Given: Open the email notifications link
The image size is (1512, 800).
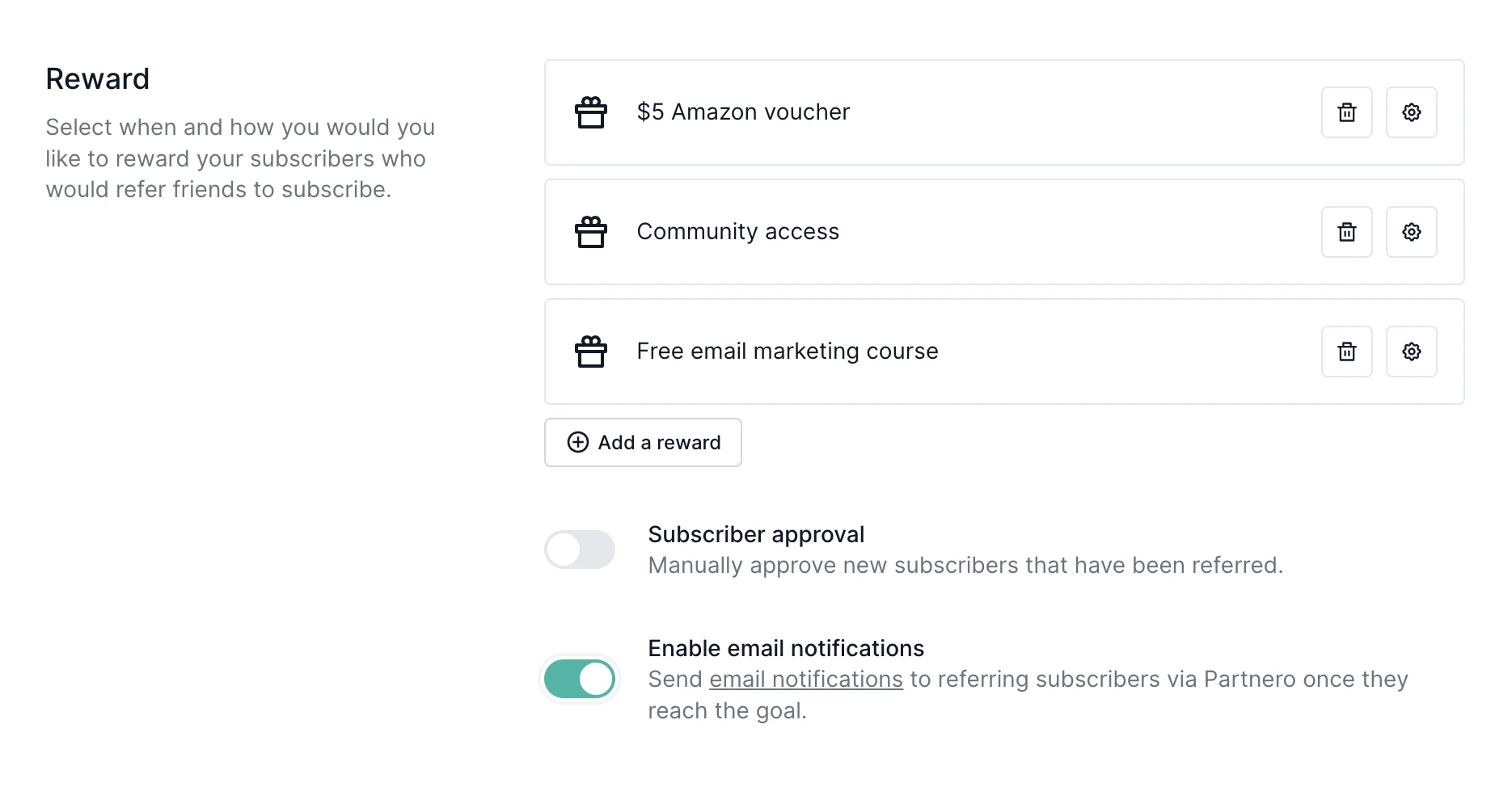Looking at the screenshot, I should (805, 680).
